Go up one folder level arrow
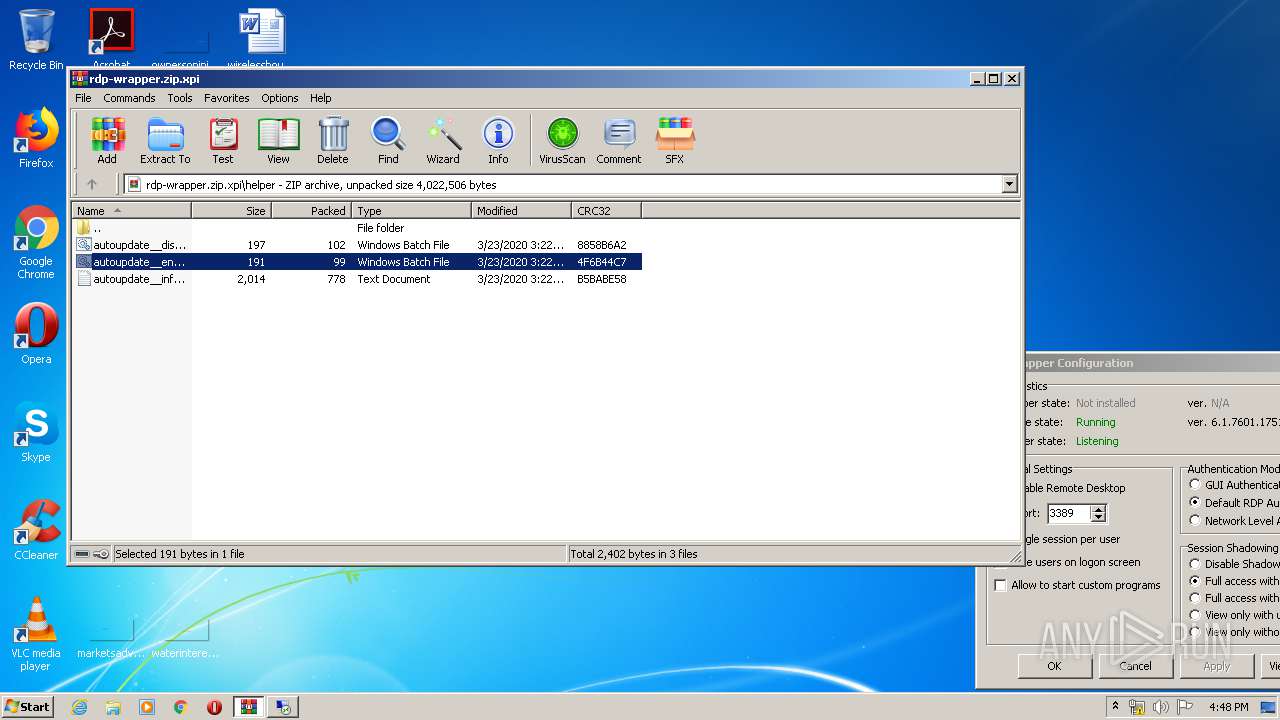 92,184
